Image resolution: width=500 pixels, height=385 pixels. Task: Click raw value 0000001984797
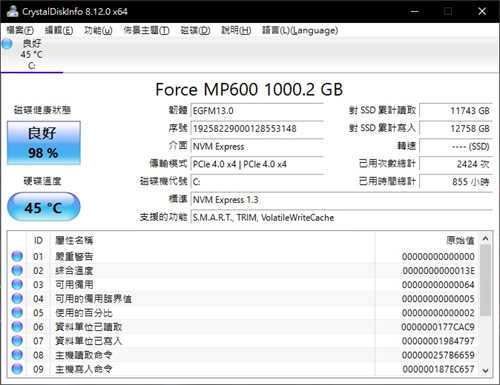pyautogui.click(x=438, y=341)
